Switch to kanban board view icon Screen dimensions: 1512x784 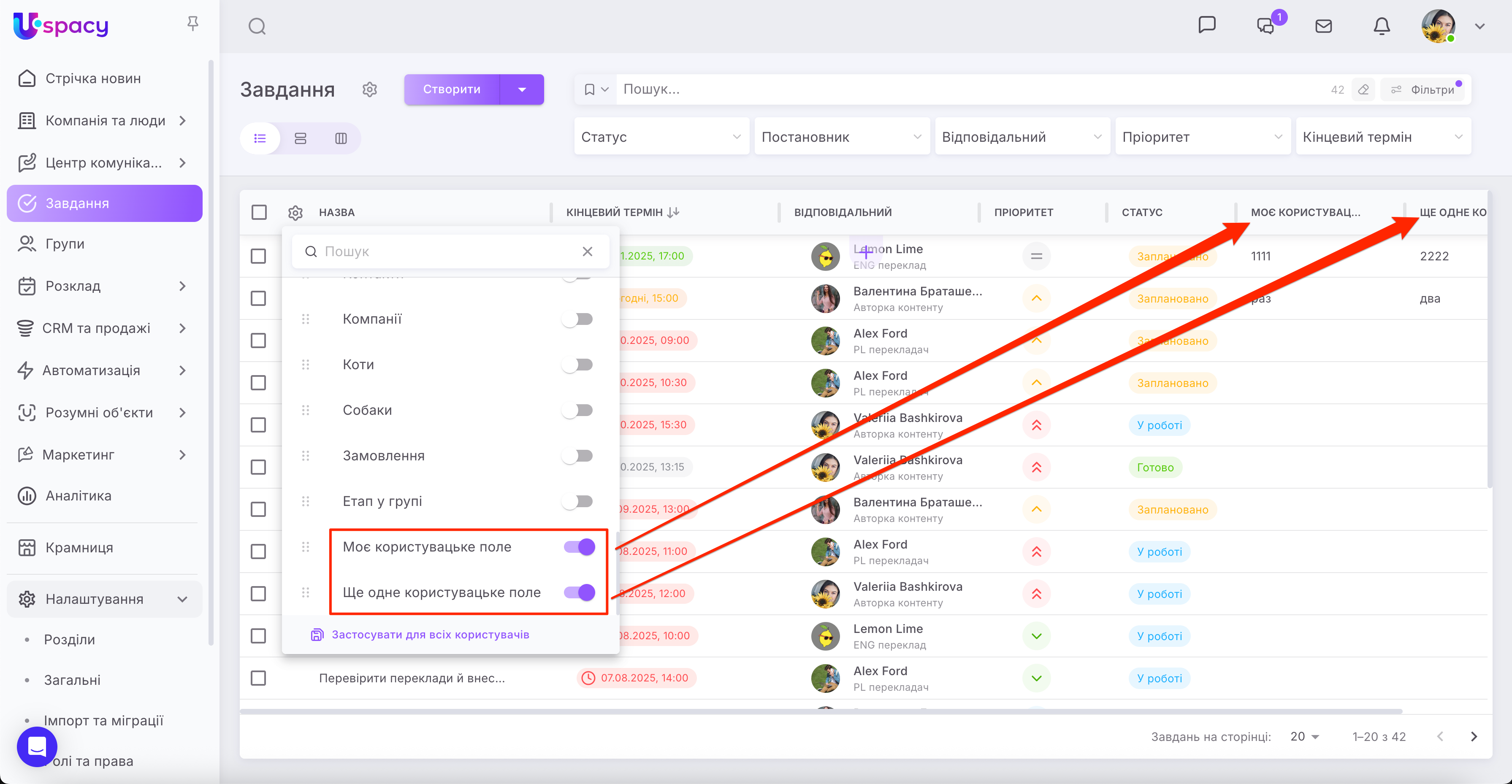[x=341, y=138]
